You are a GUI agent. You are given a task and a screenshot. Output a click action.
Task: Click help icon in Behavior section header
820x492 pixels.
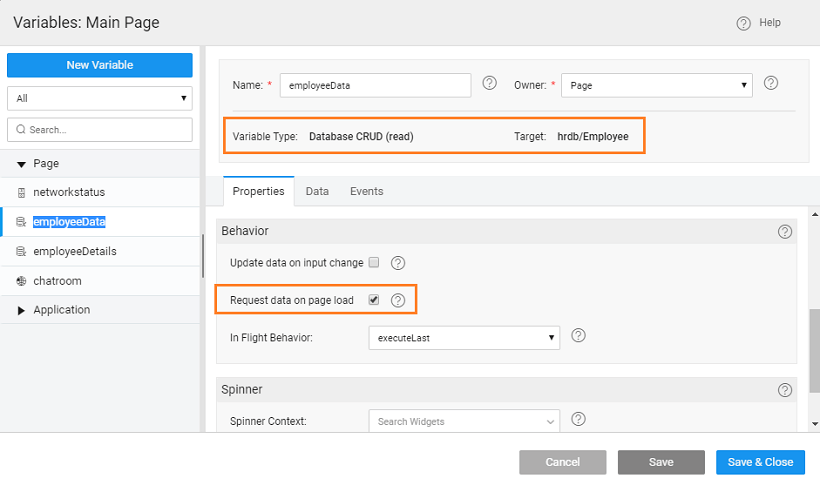[x=784, y=231]
